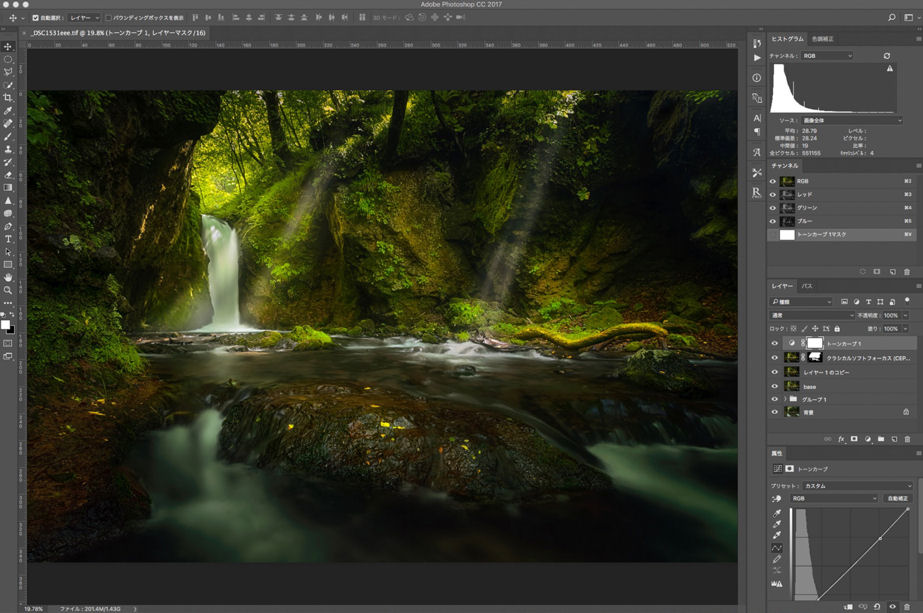
Task: Choose the Hand tool
Action: point(8,277)
